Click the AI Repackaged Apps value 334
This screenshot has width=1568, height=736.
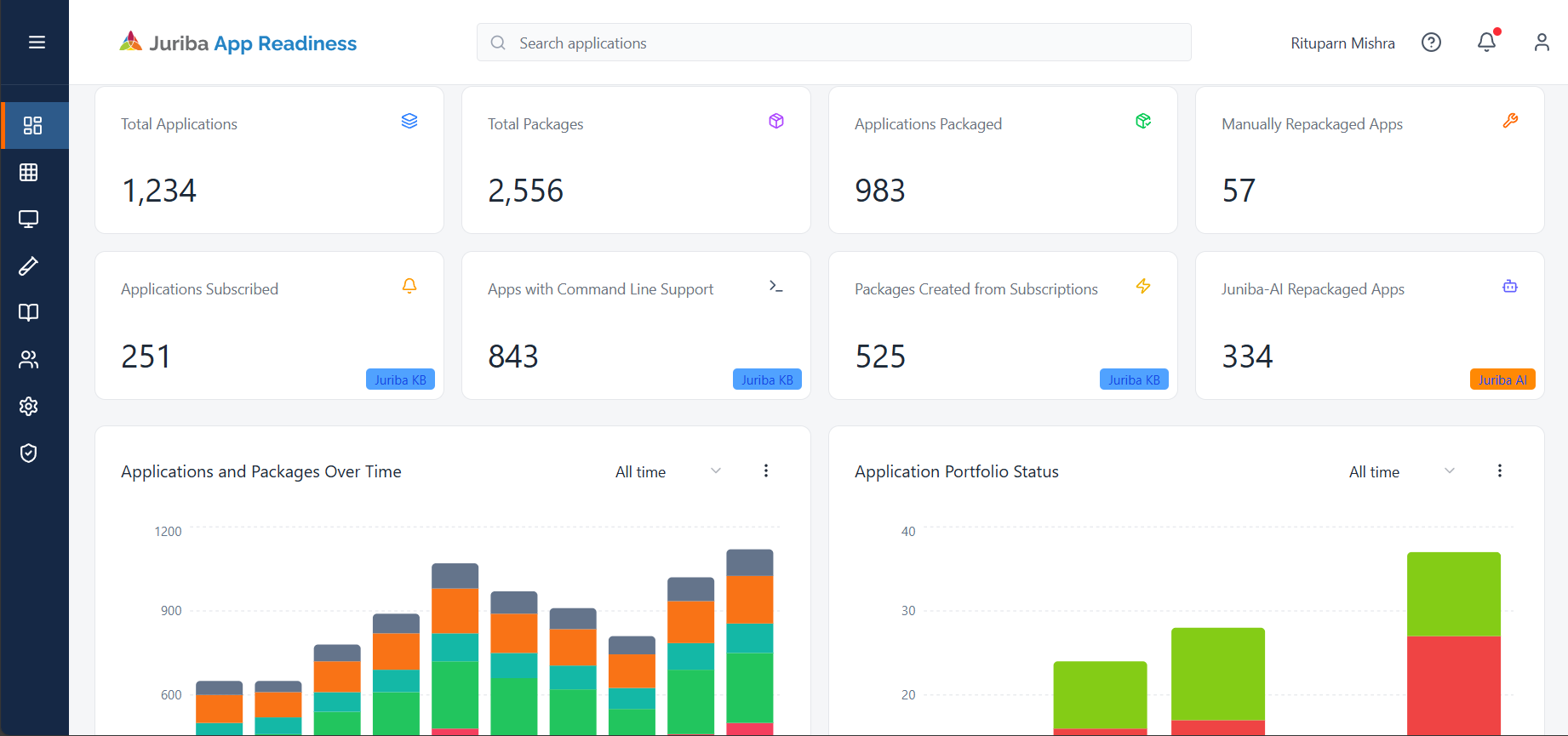click(1248, 357)
